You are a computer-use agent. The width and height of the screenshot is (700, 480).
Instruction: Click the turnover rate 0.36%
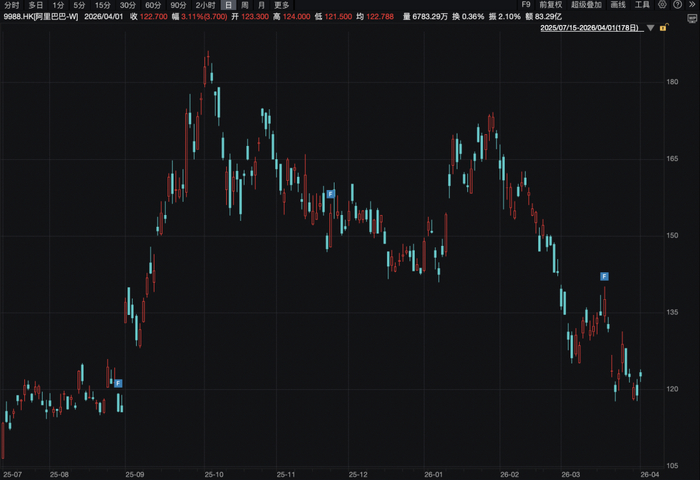pyautogui.click(x=473, y=17)
